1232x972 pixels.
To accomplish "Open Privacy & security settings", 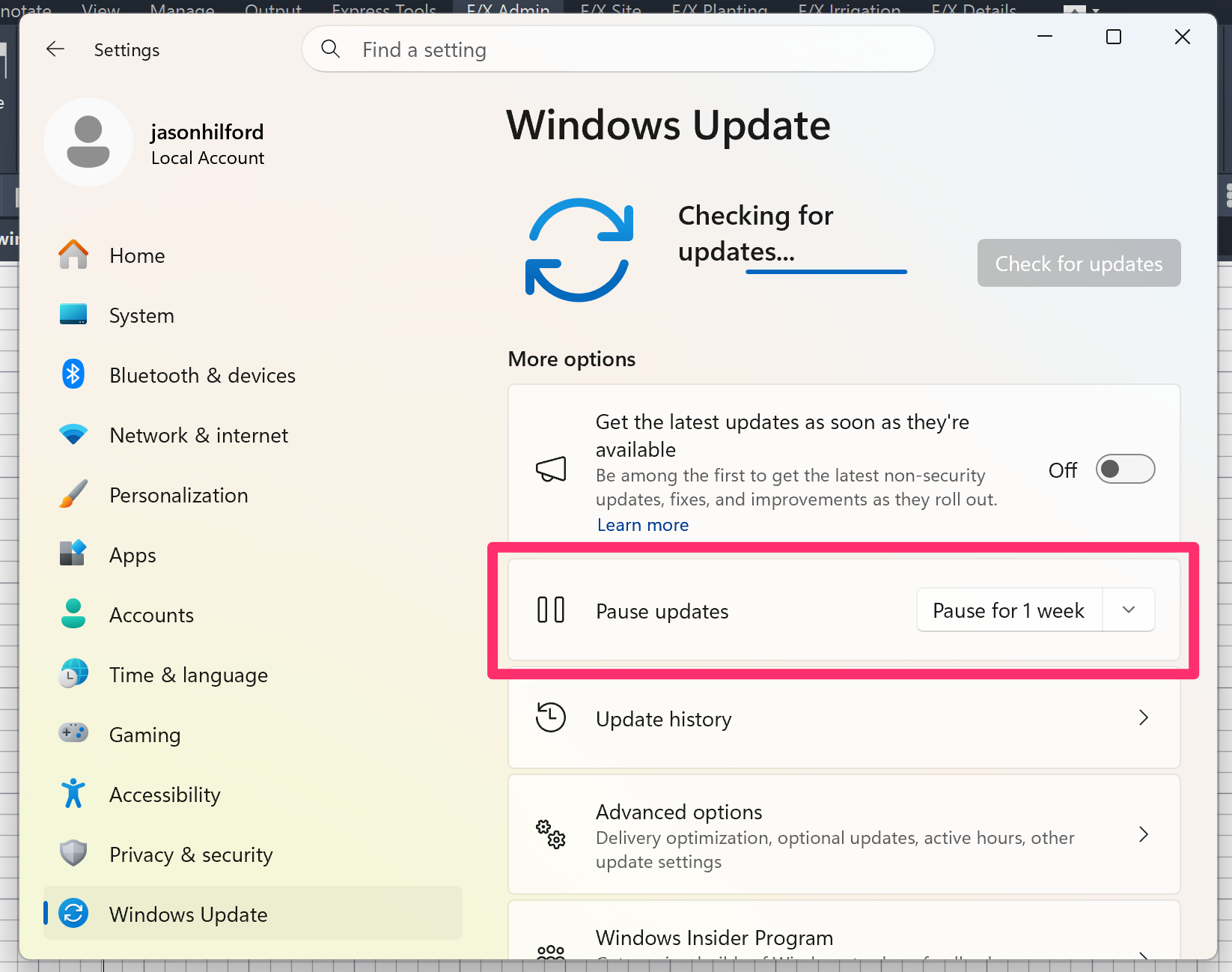I will [x=191, y=854].
